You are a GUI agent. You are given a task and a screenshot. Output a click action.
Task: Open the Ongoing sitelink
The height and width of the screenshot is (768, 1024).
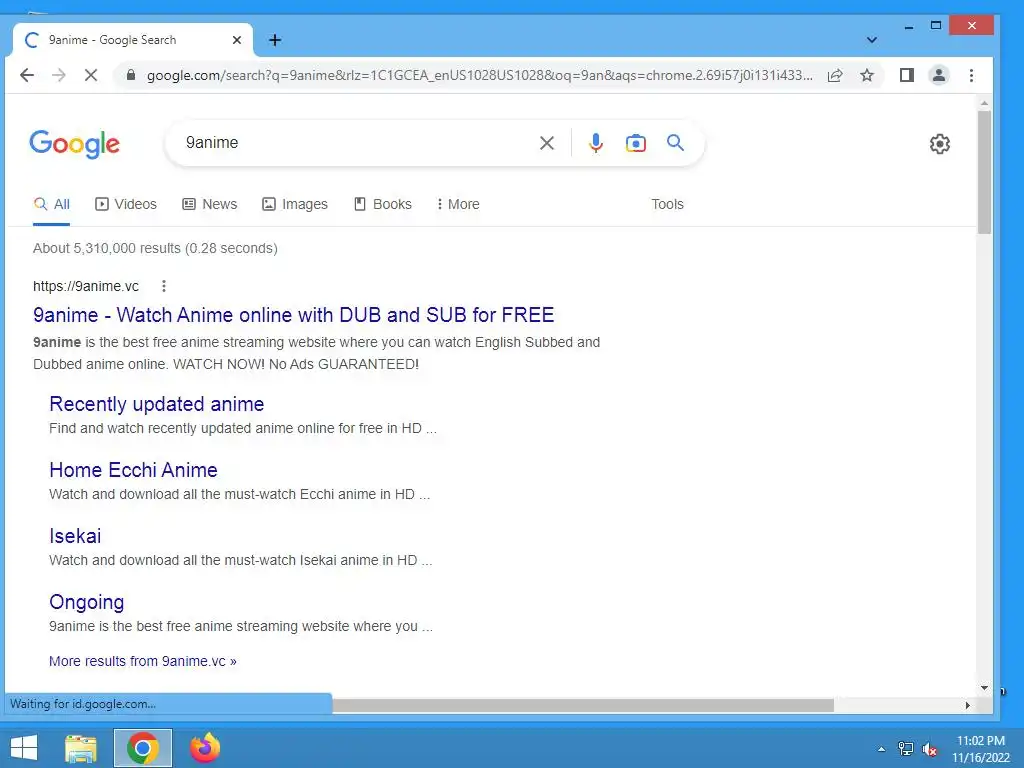(x=86, y=602)
